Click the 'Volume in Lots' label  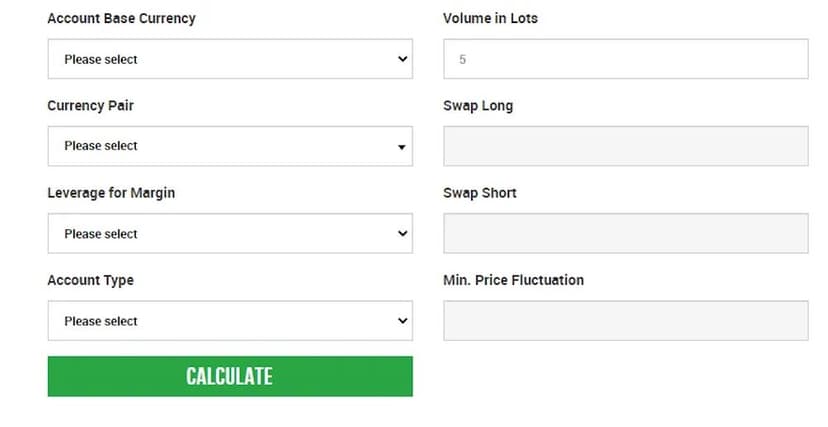pyautogui.click(x=490, y=18)
